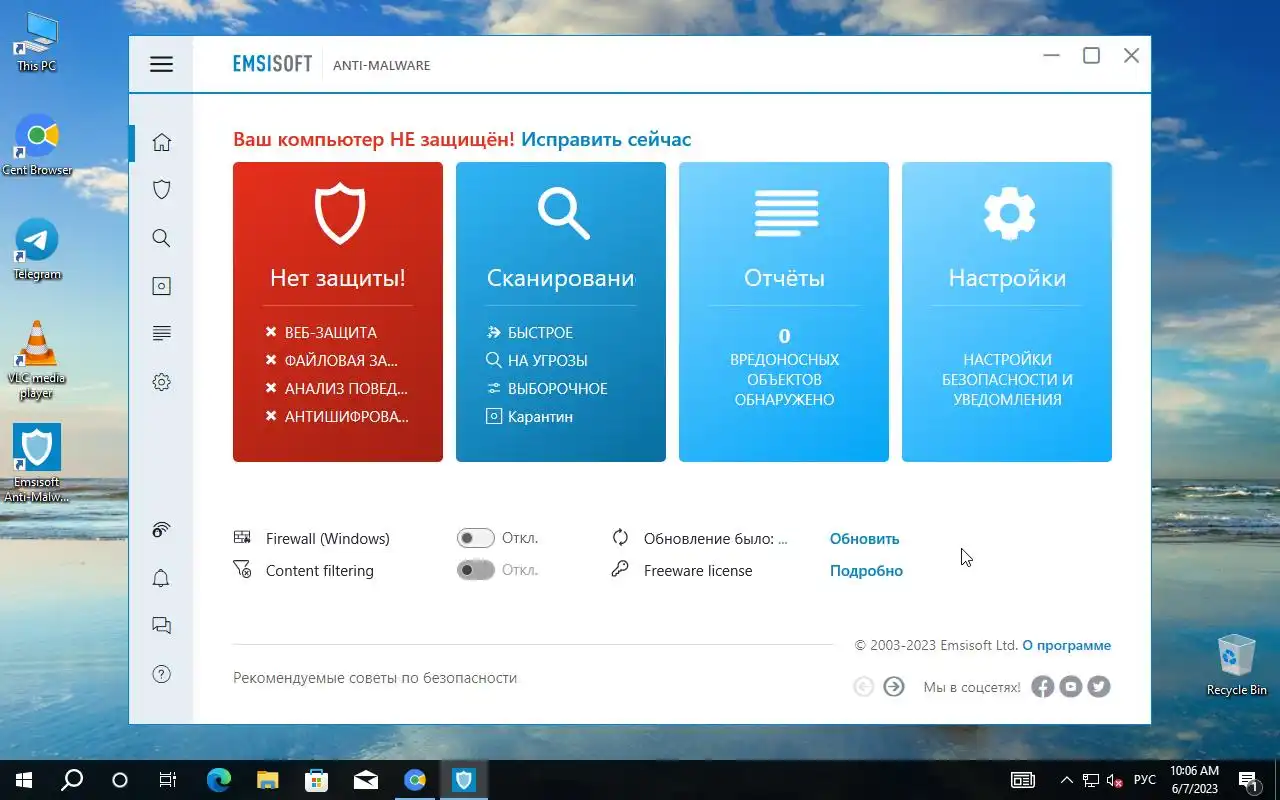Start БЫСТРОЕ quick scan

tap(530, 332)
